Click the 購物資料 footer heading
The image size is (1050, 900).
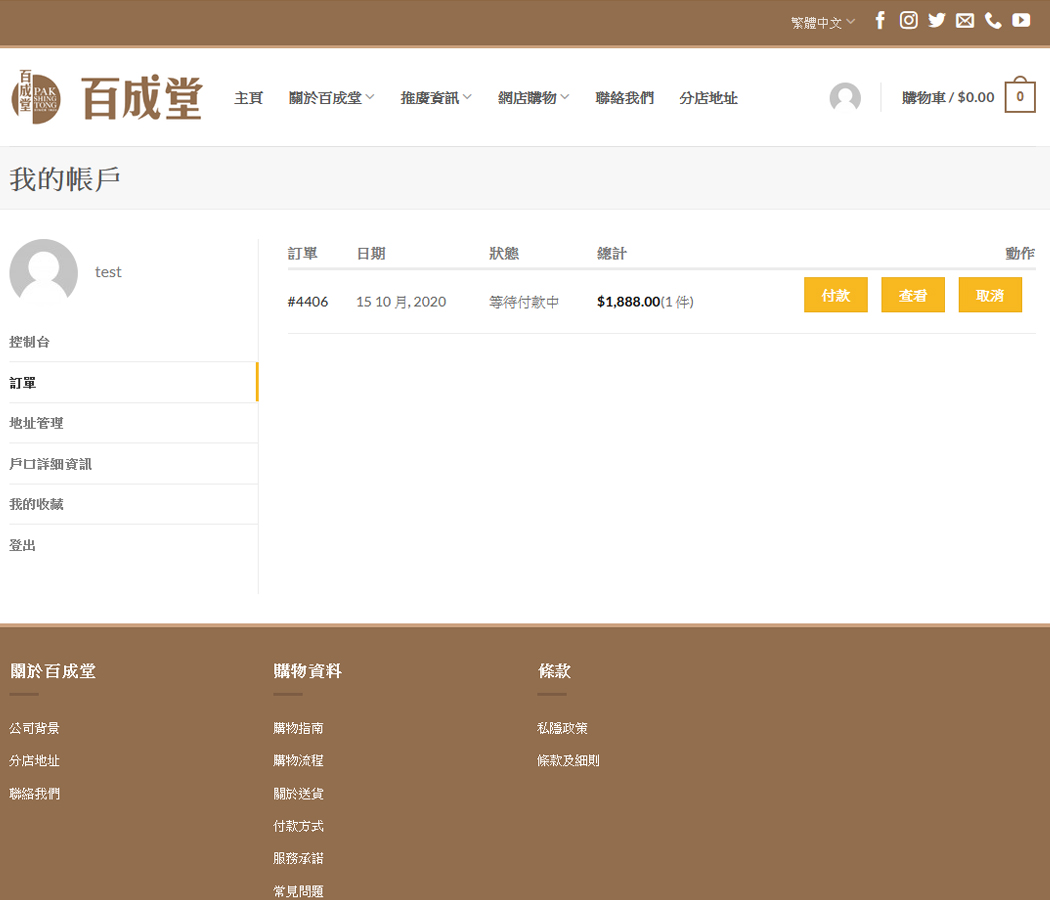308,671
